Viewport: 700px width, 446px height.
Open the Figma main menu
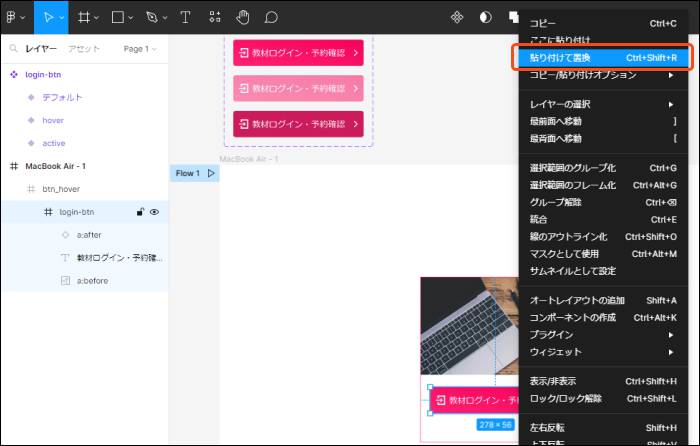tap(14, 17)
